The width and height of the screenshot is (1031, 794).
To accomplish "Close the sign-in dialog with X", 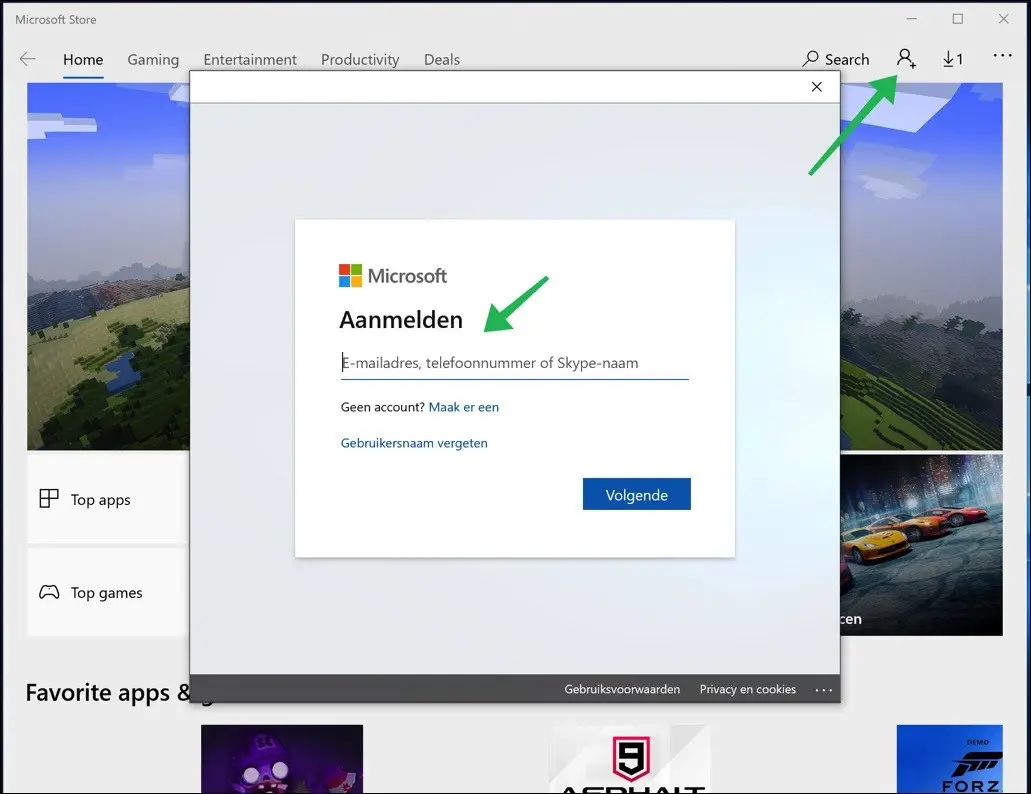I will pyautogui.click(x=817, y=87).
